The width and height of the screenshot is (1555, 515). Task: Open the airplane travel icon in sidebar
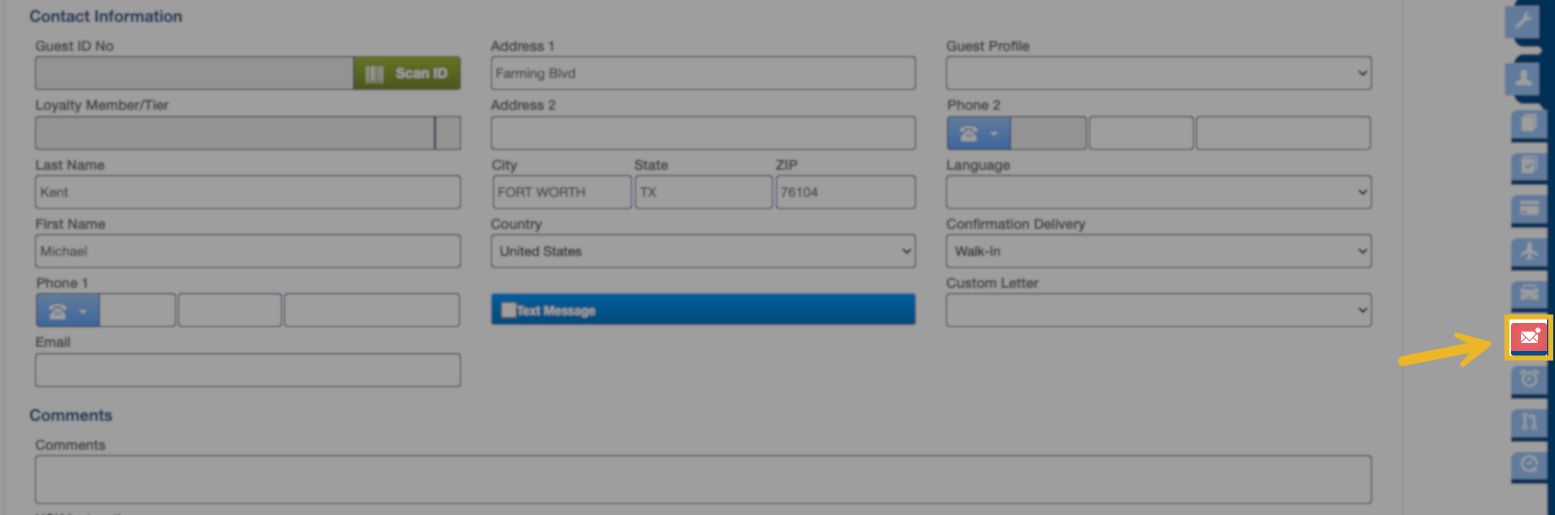(x=1528, y=252)
